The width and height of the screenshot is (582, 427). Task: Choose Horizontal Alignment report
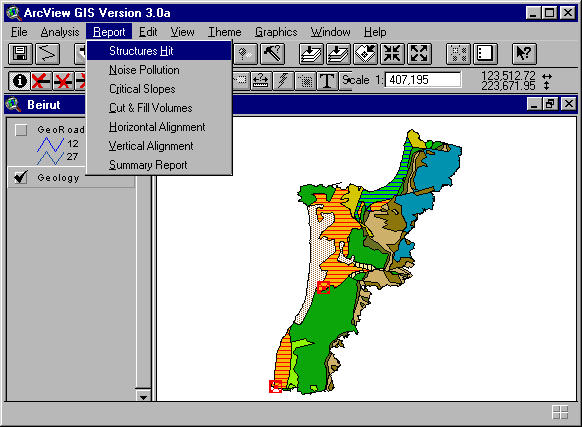[159, 127]
